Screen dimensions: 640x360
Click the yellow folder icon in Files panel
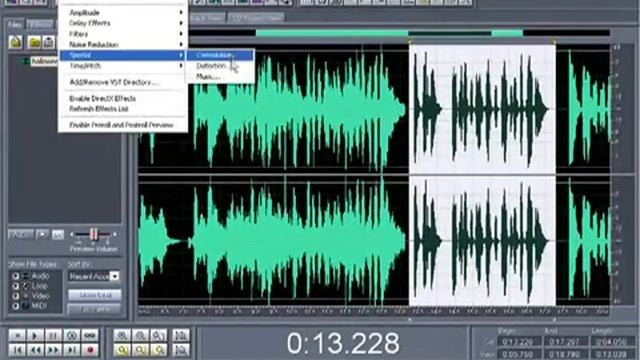(x=34, y=42)
